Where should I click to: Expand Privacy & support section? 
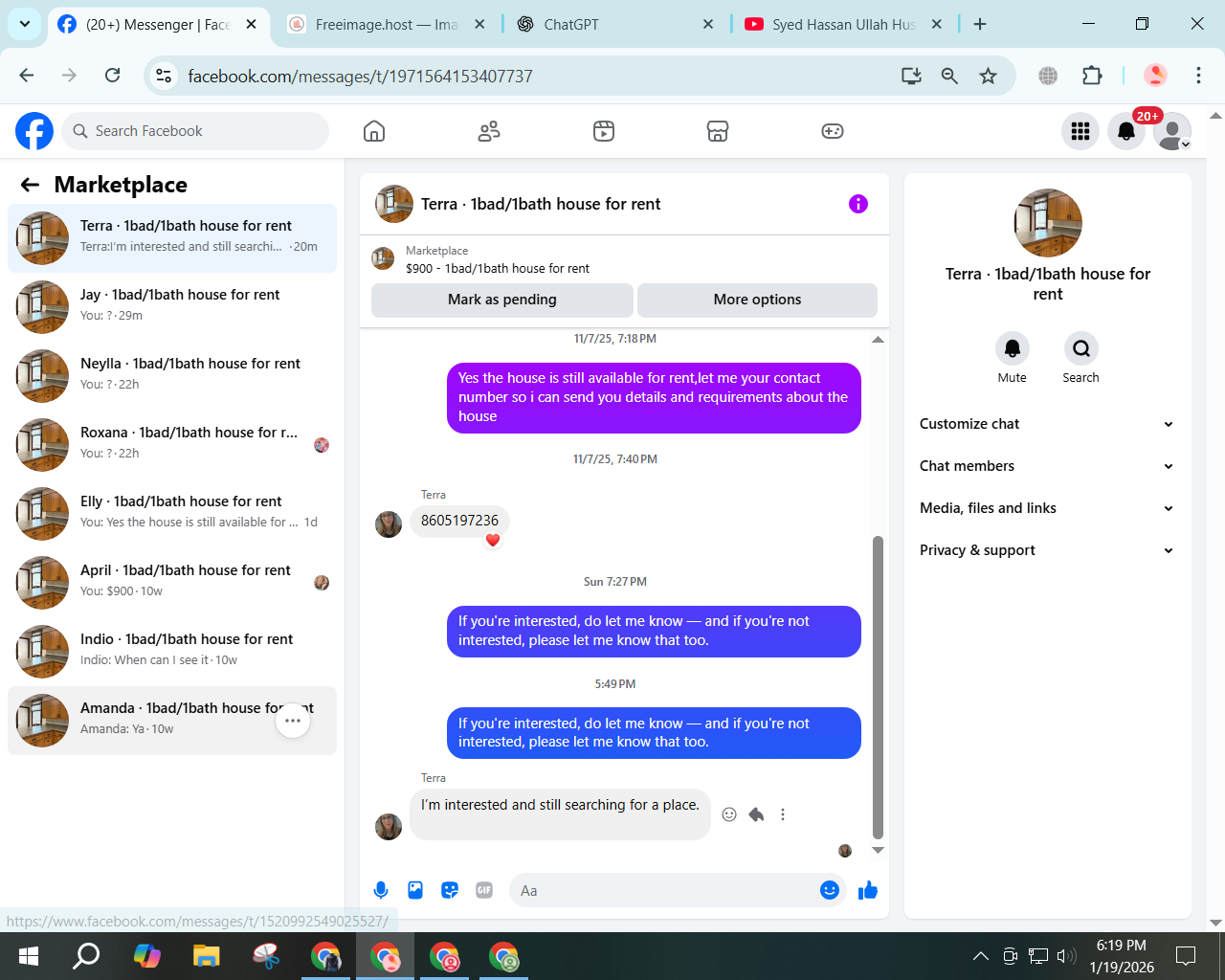(x=1047, y=550)
